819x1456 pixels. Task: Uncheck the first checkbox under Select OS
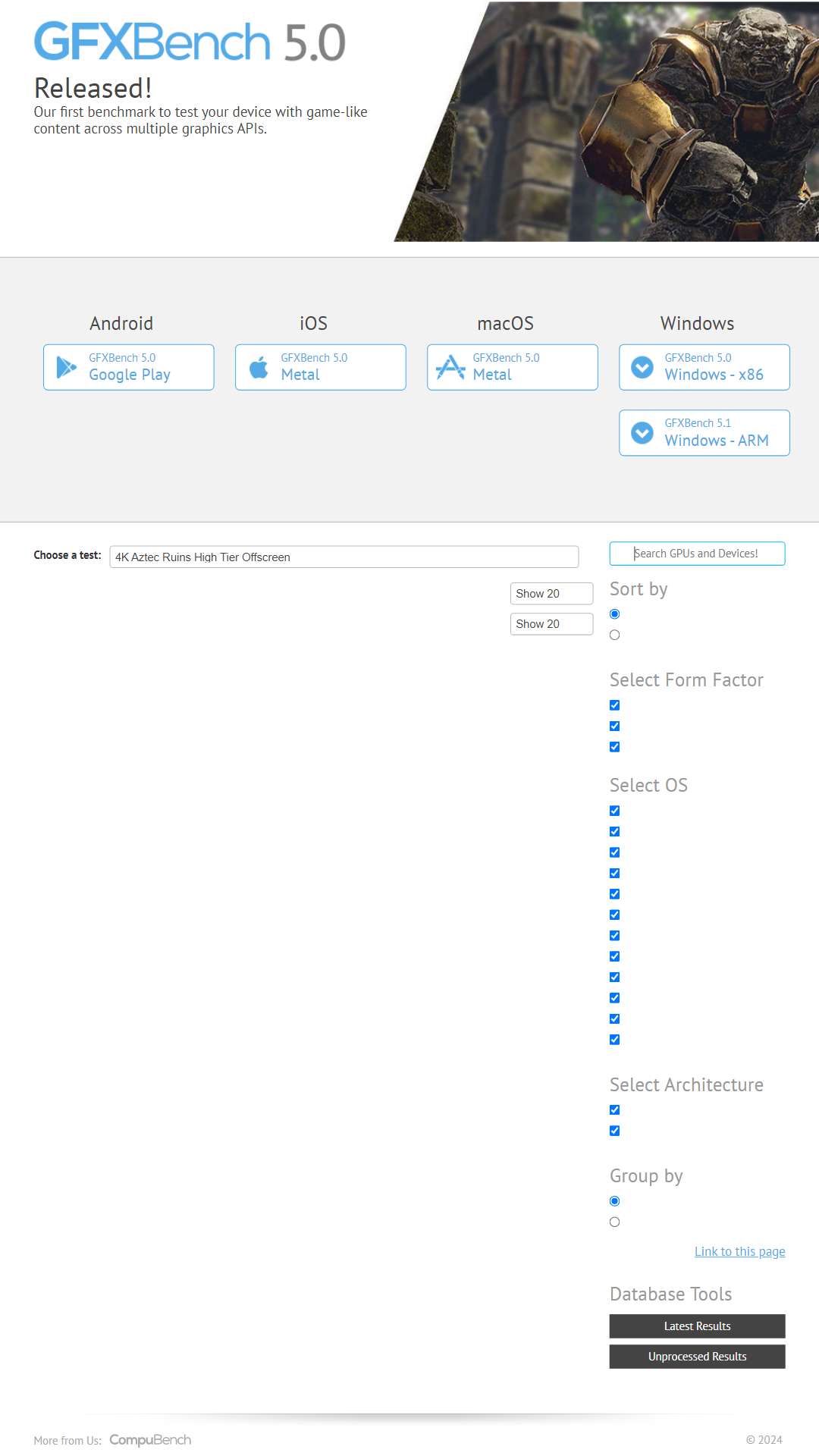[615, 811]
